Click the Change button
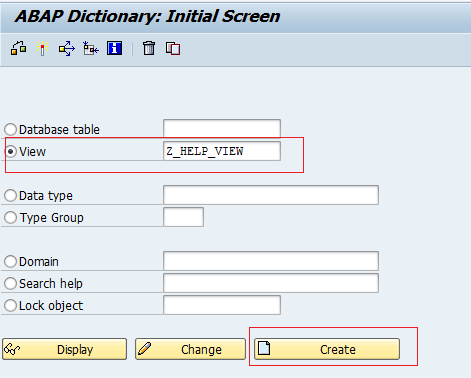 [x=190, y=349]
